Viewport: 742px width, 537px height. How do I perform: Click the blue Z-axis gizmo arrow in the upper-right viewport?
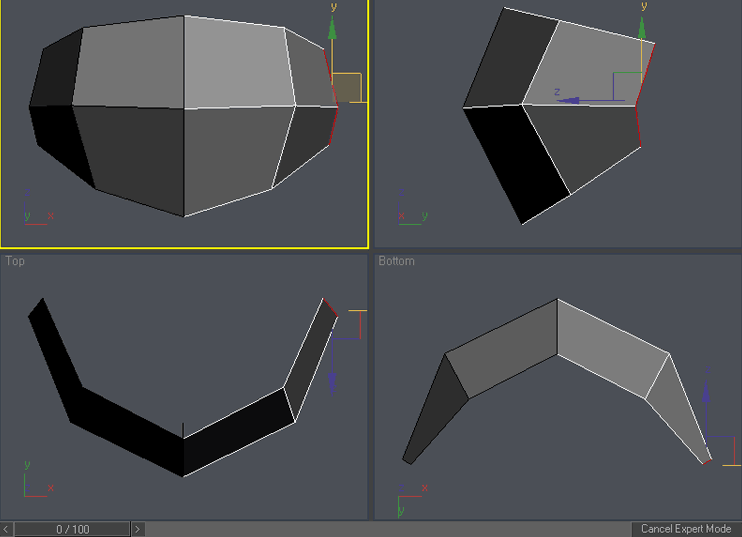[568, 100]
